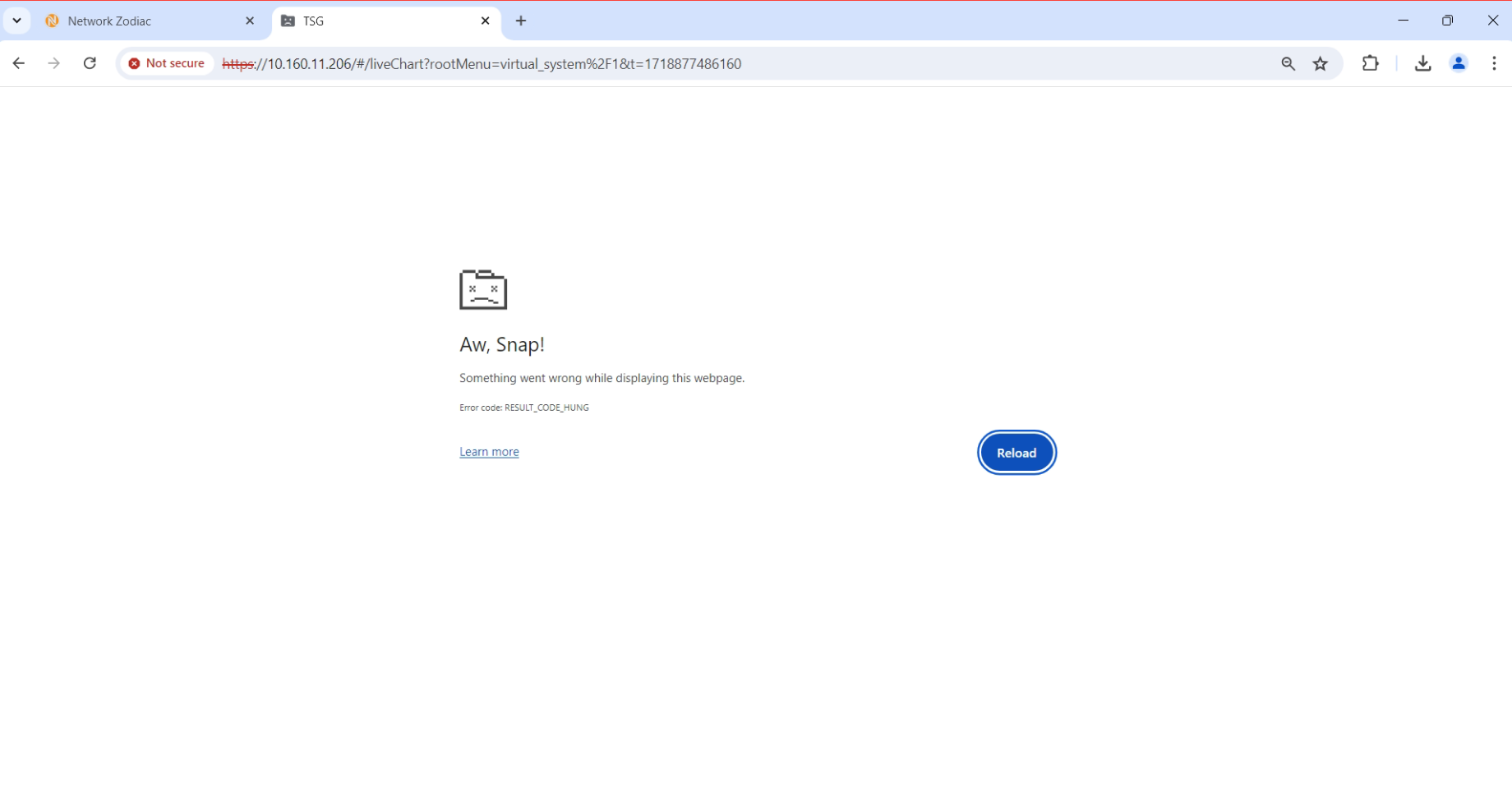
Task: Open the Learn more link
Action: point(489,452)
